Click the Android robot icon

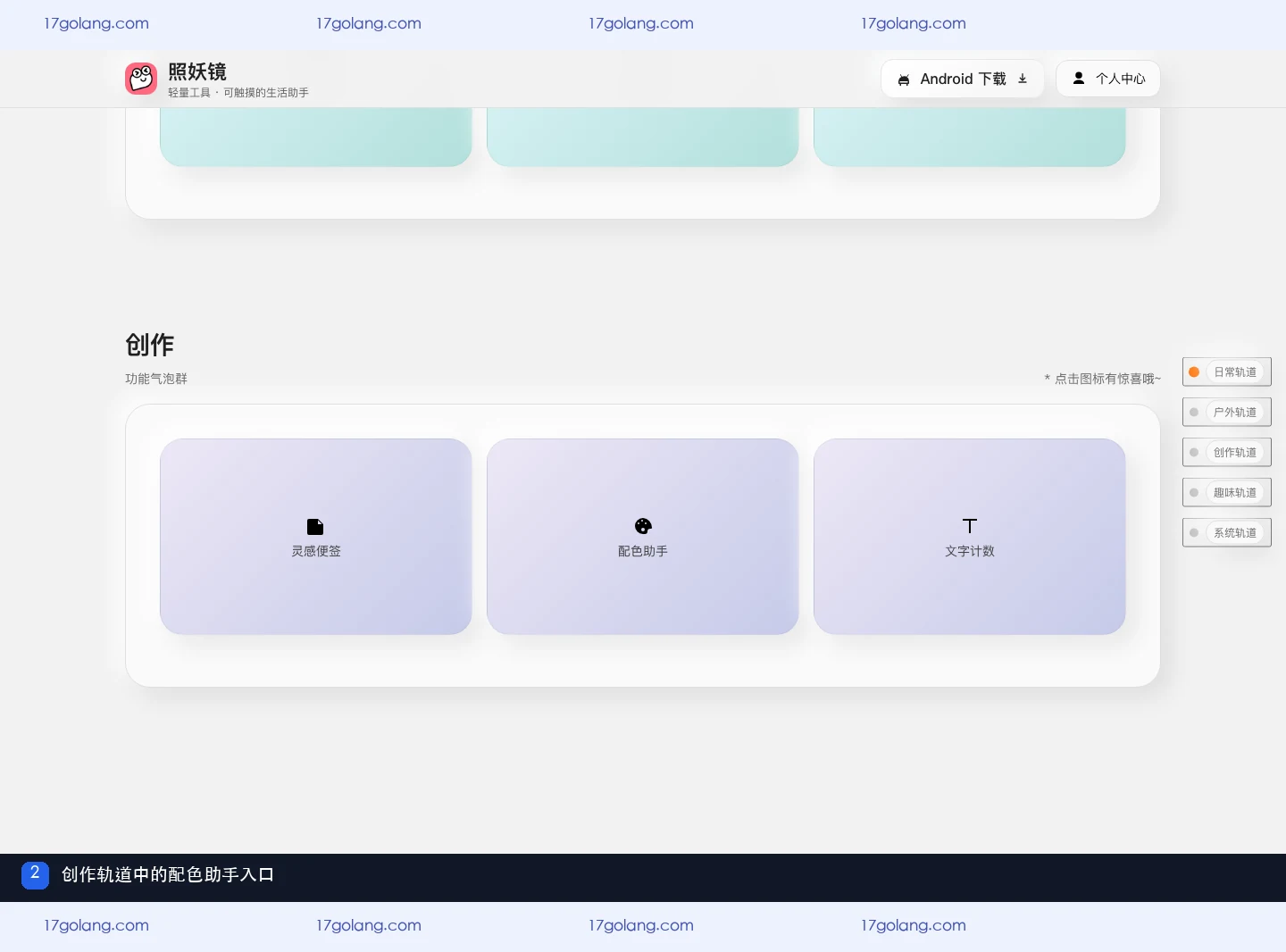coord(904,79)
